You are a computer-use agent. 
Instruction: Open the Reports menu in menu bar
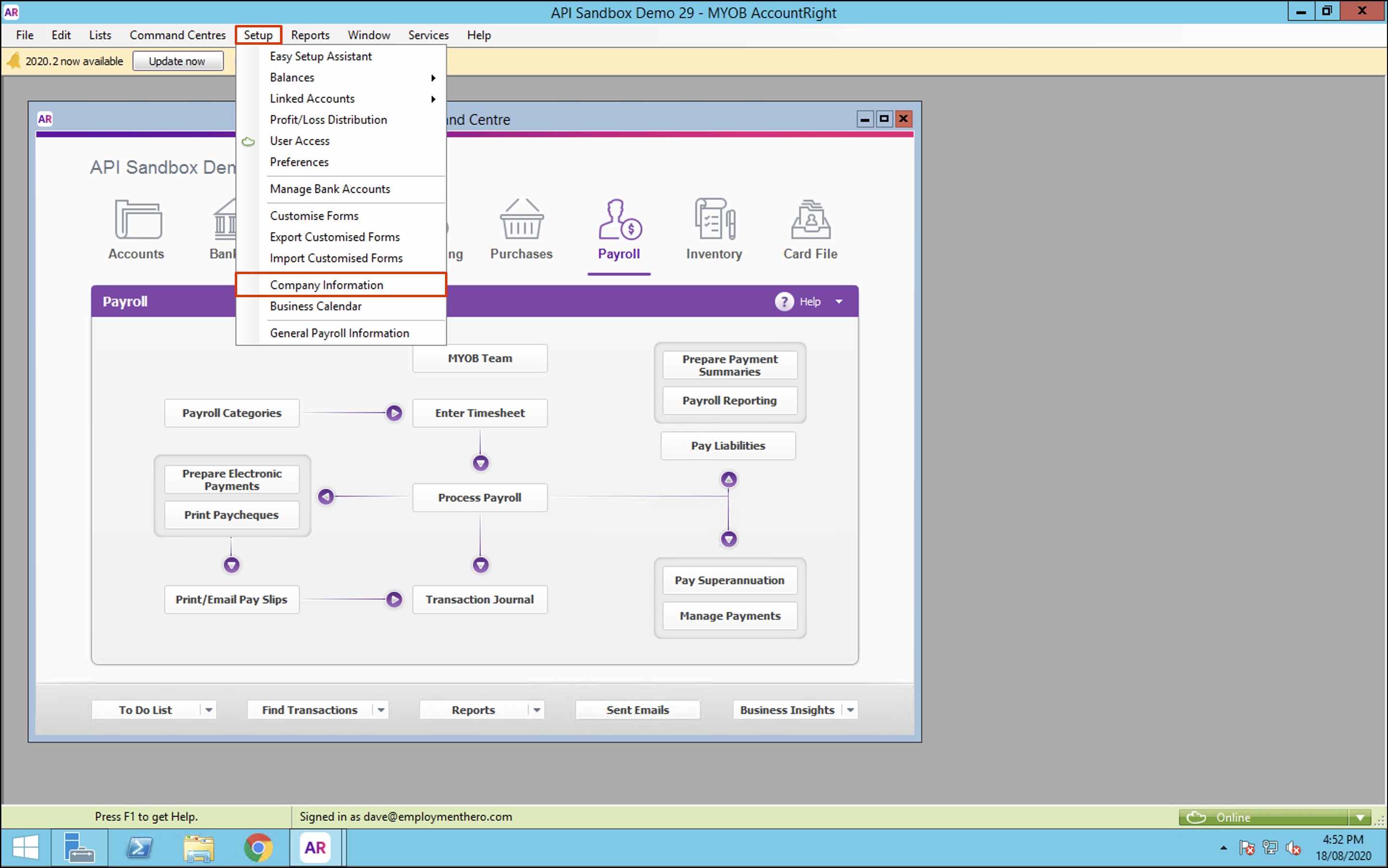tap(310, 35)
